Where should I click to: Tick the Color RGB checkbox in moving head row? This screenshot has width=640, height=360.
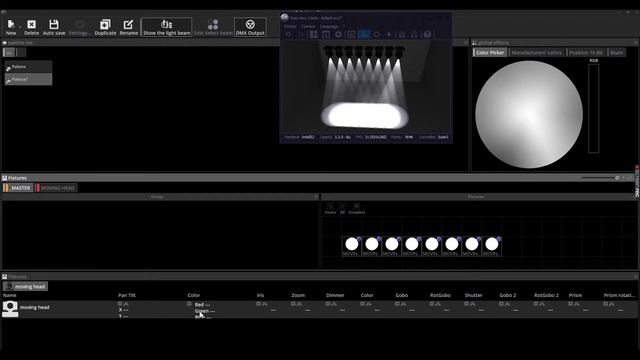pyautogui.click(x=189, y=304)
